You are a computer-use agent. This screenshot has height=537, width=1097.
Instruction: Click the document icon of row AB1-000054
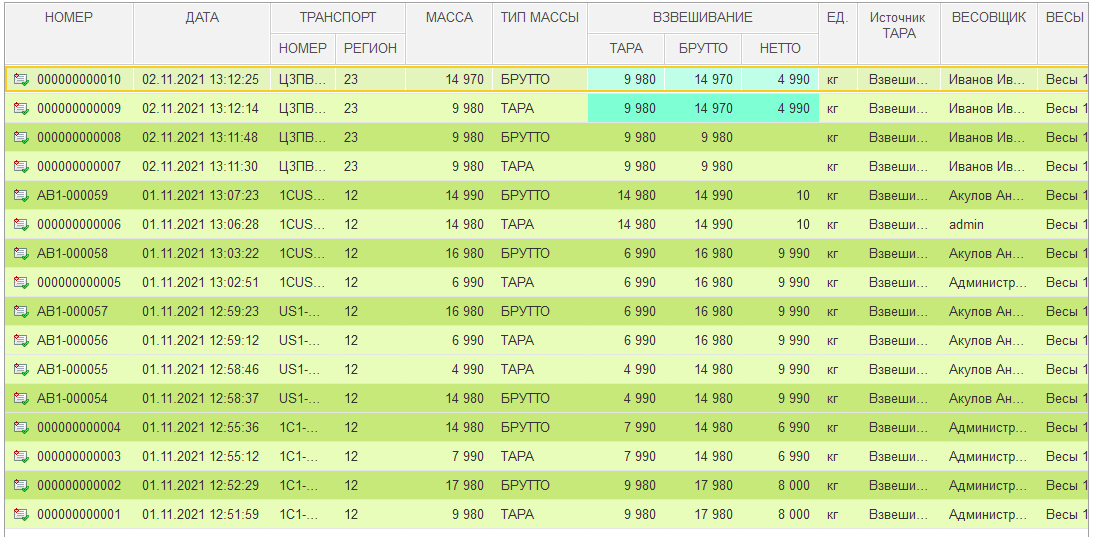(x=21, y=399)
